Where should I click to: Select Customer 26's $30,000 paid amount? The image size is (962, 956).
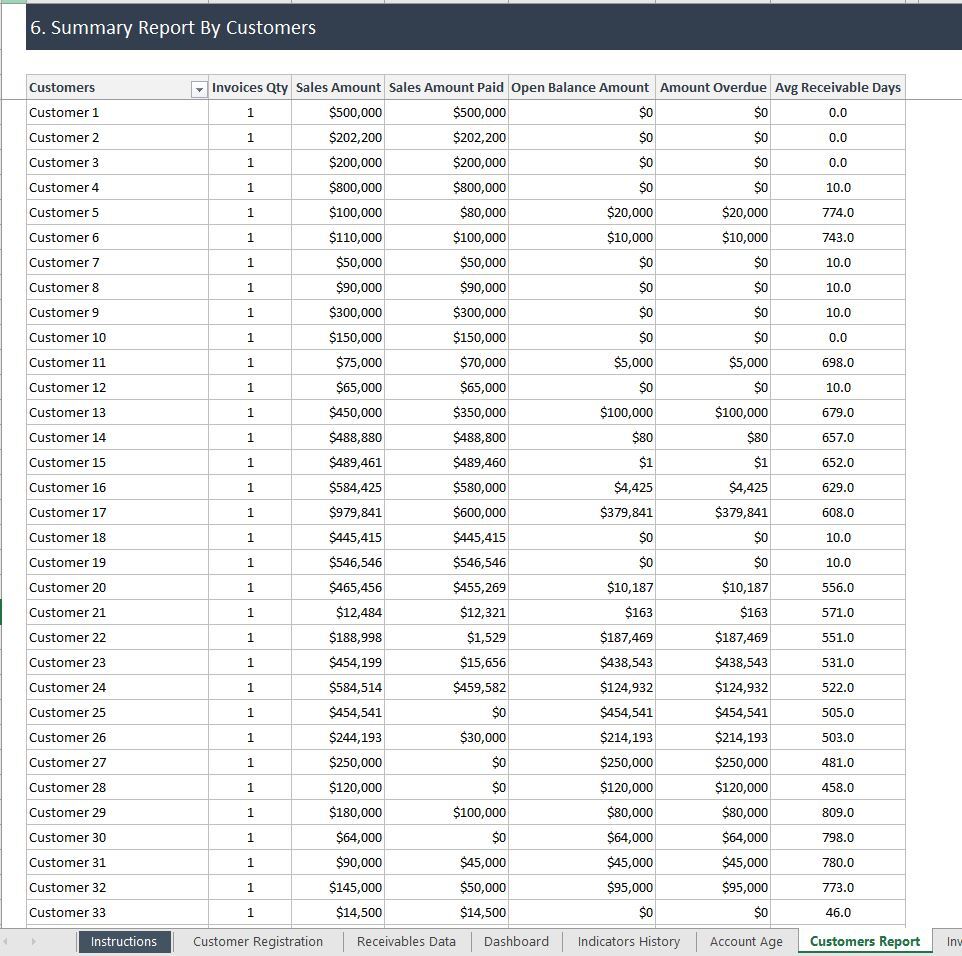446,738
